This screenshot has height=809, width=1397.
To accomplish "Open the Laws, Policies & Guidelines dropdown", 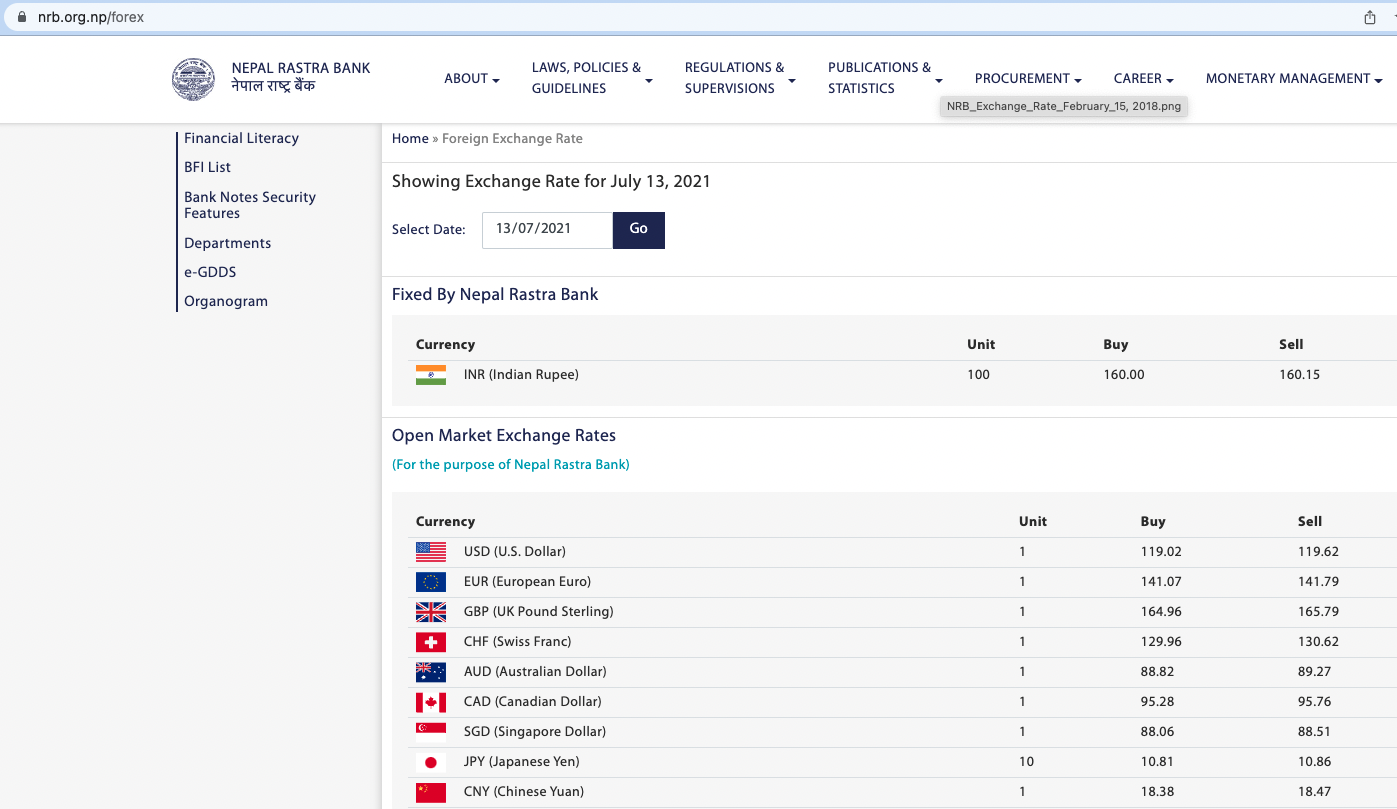I will point(591,79).
